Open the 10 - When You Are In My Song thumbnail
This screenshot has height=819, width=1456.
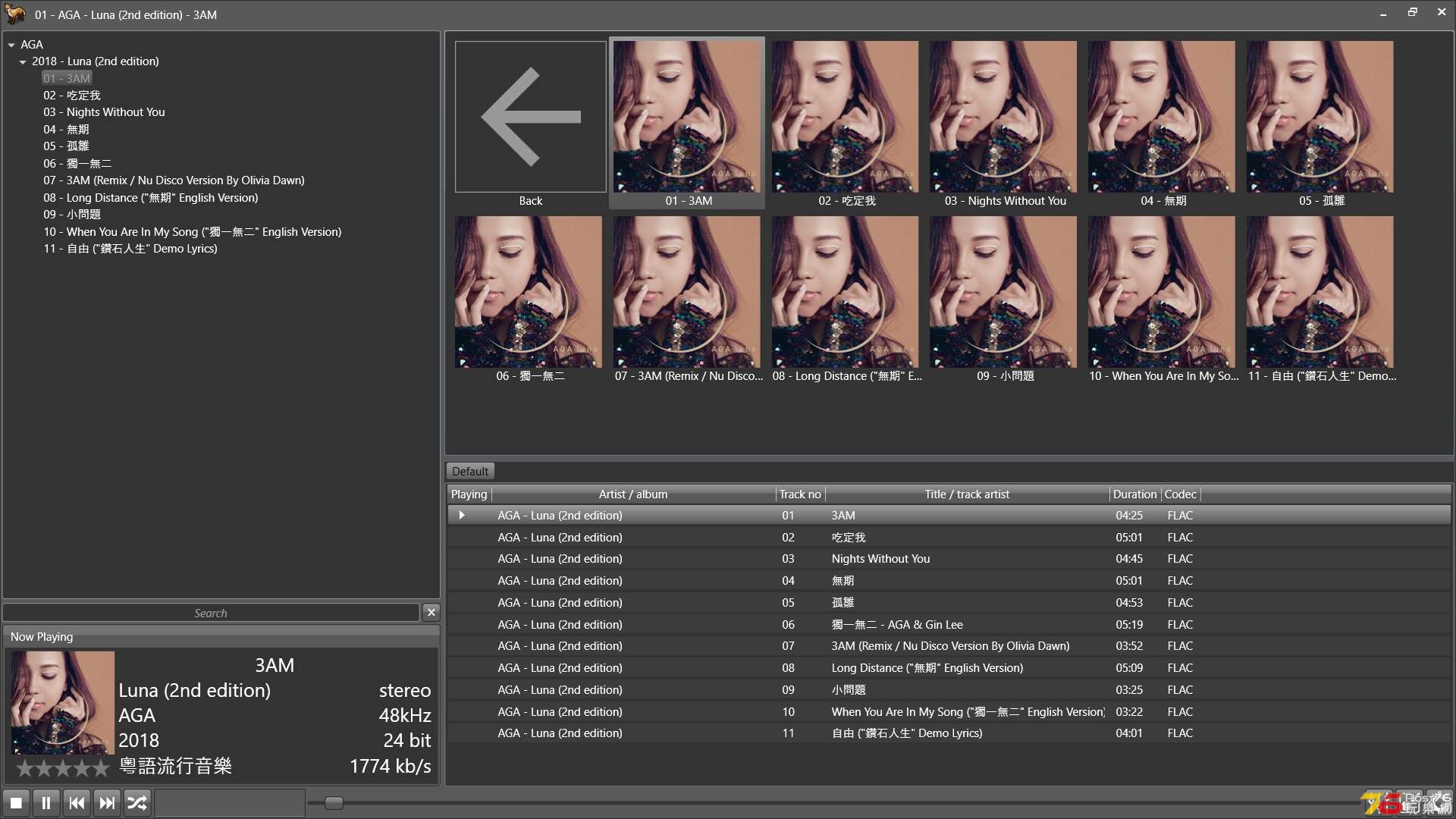coord(1162,292)
